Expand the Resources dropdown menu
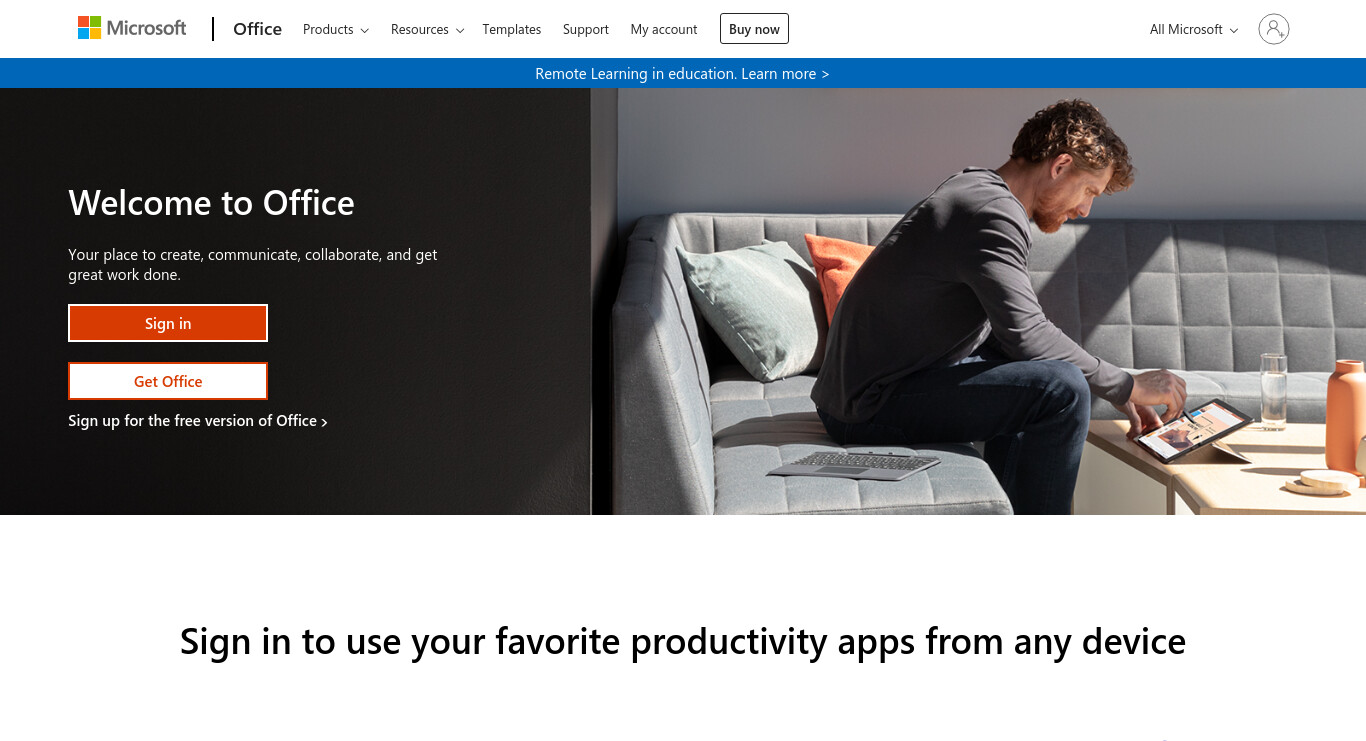The image size is (1366, 741). coord(427,29)
